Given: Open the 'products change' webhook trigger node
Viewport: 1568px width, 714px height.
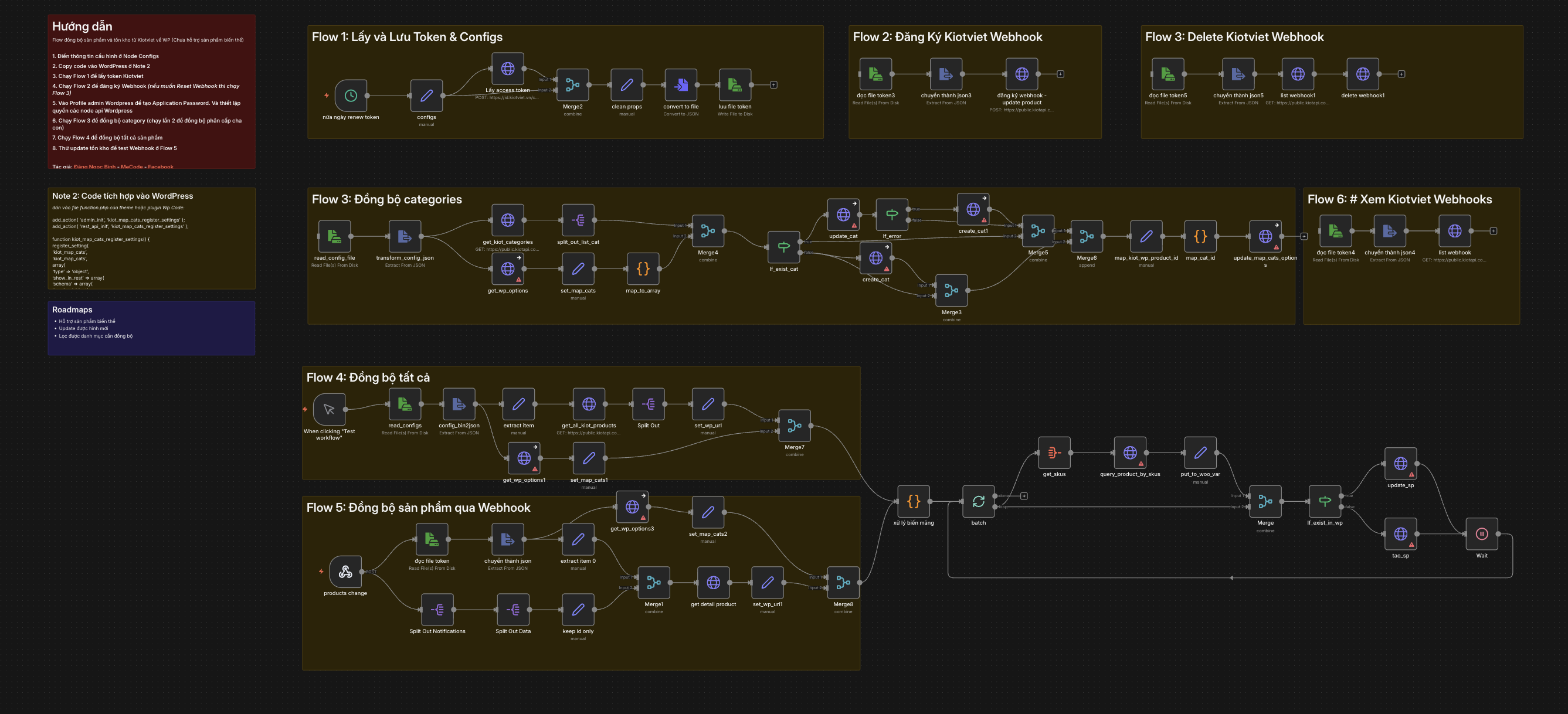Looking at the screenshot, I should pos(345,572).
